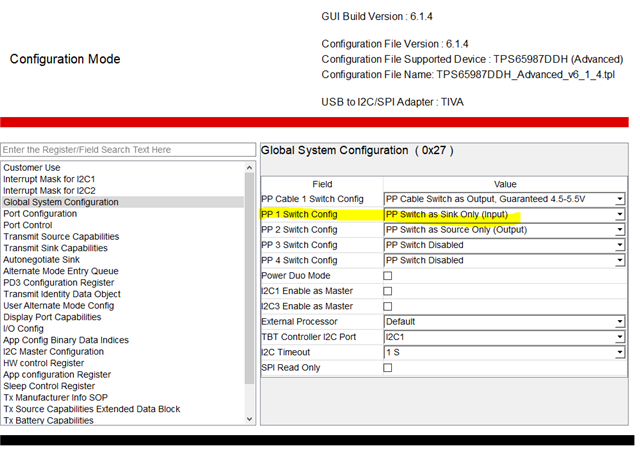Open I/O Config register
Screen dimensions: 640x449
(23, 329)
